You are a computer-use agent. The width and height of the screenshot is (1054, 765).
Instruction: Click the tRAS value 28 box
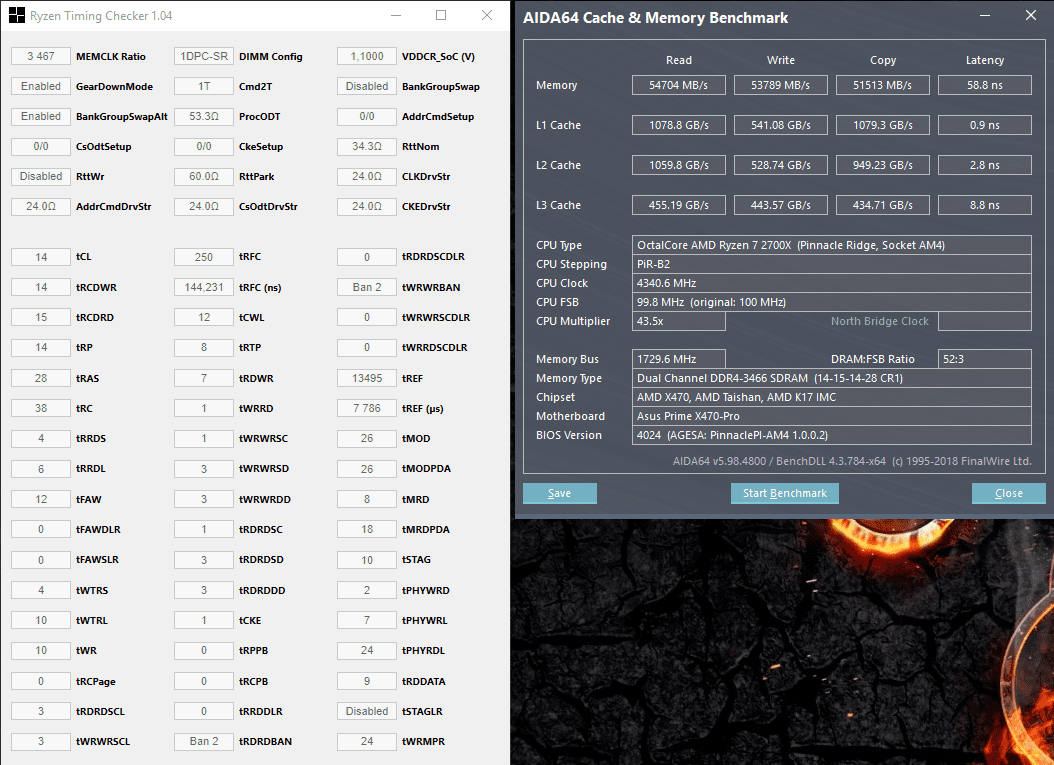tap(41, 378)
